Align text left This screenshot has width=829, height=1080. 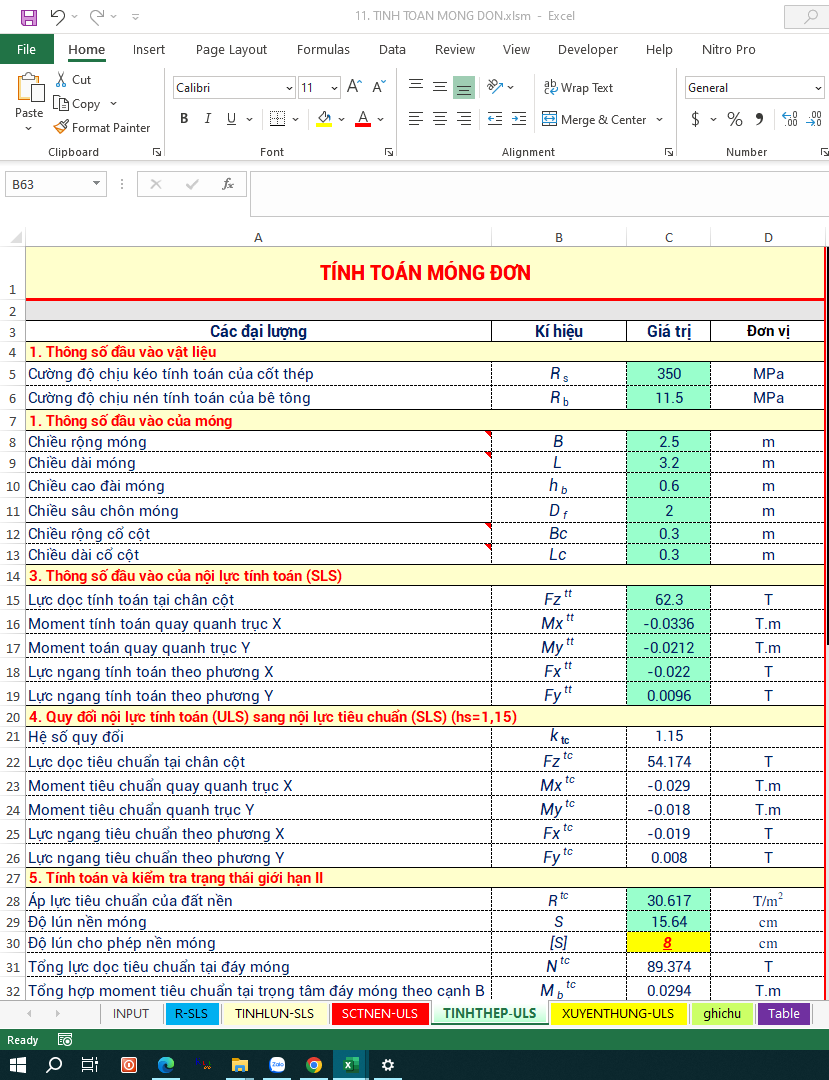416,118
